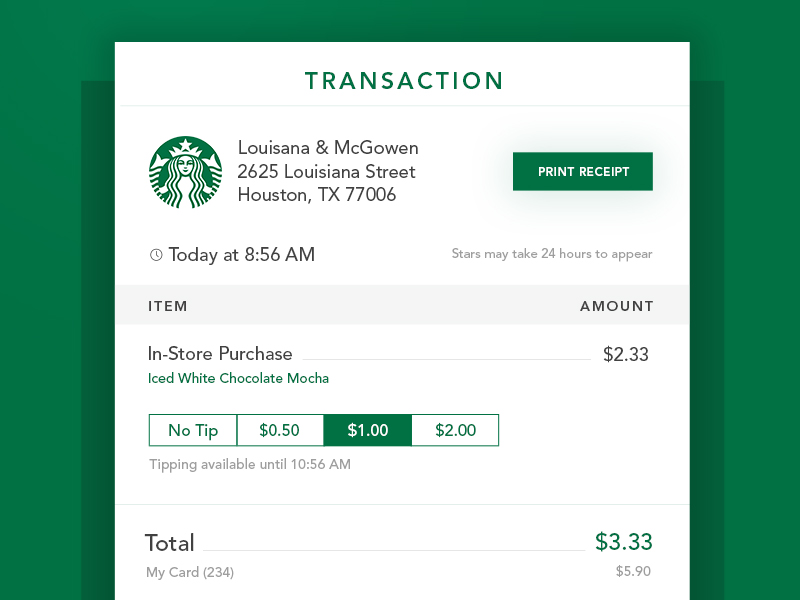
Task: Select the No Tip option
Action: pyautogui.click(x=193, y=430)
